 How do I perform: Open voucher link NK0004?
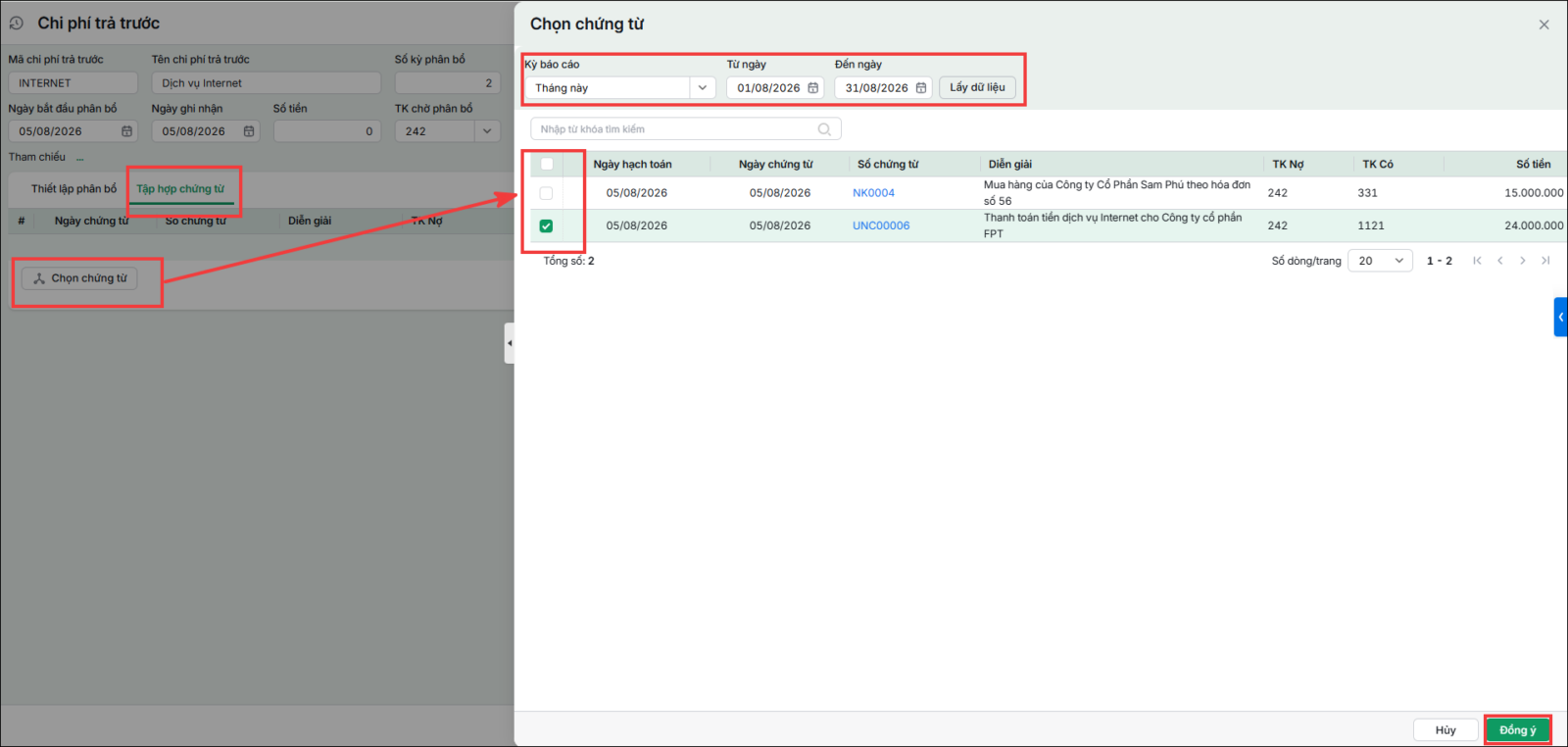coord(873,193)
